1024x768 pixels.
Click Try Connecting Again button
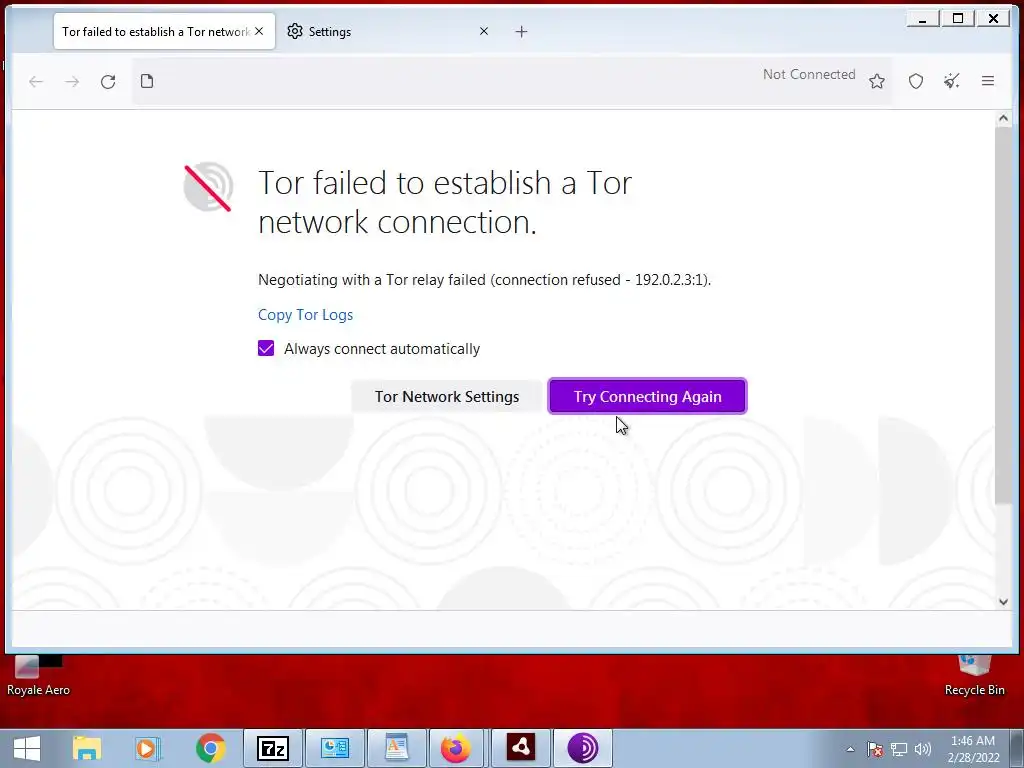click(647, 396)
